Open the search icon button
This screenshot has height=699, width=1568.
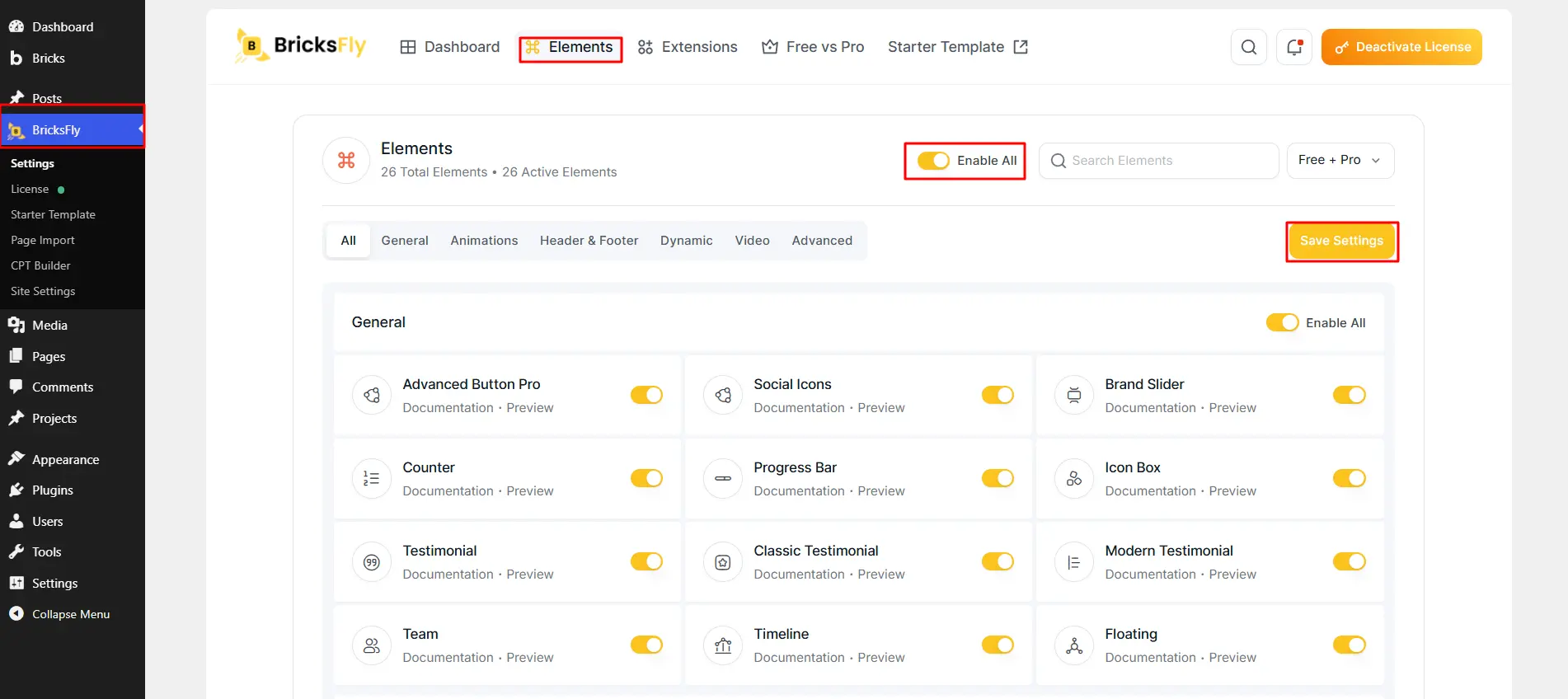coord(1249,47)
